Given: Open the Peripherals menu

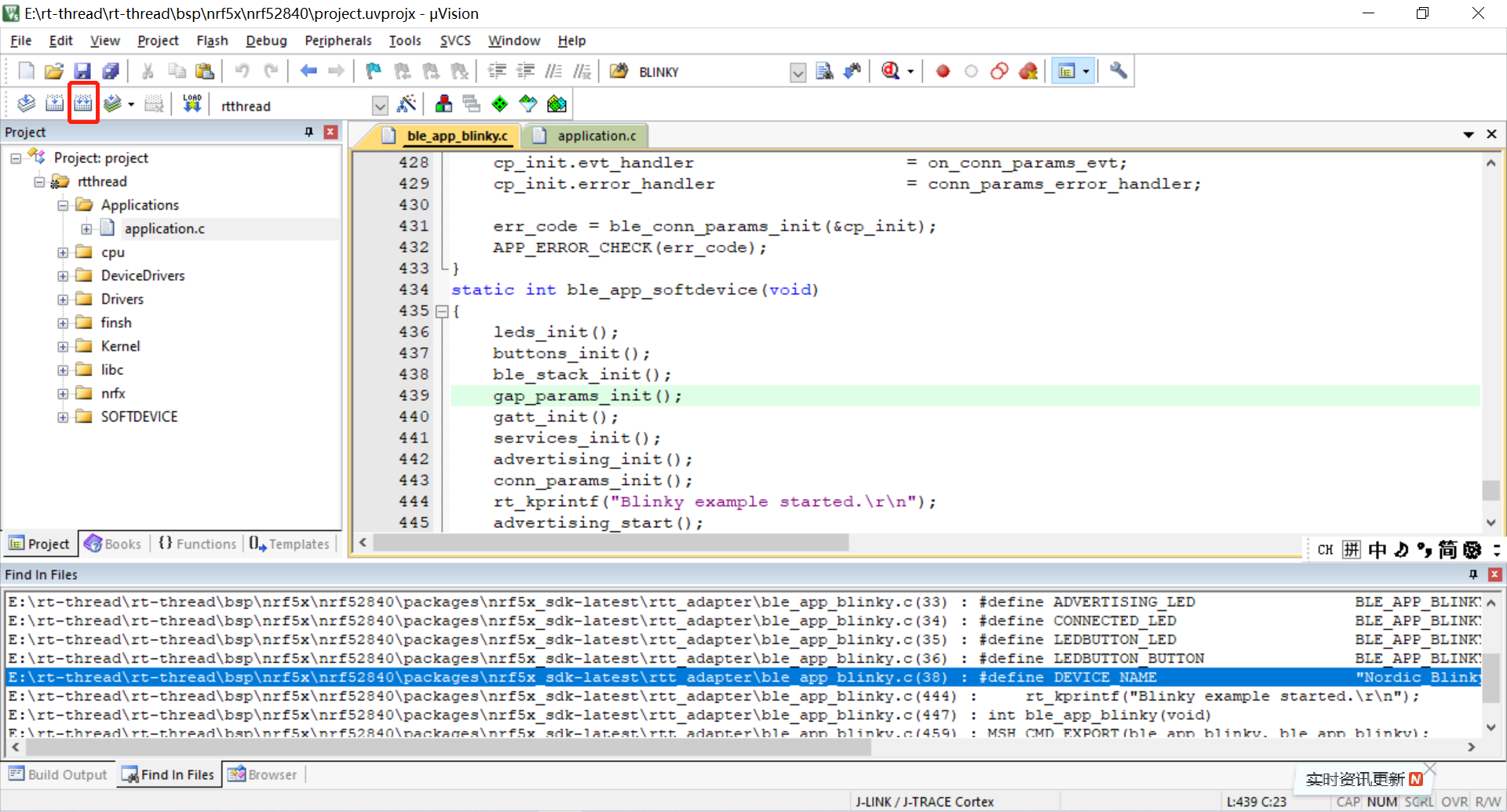Looking at the screenshot, I should [338, 41].
